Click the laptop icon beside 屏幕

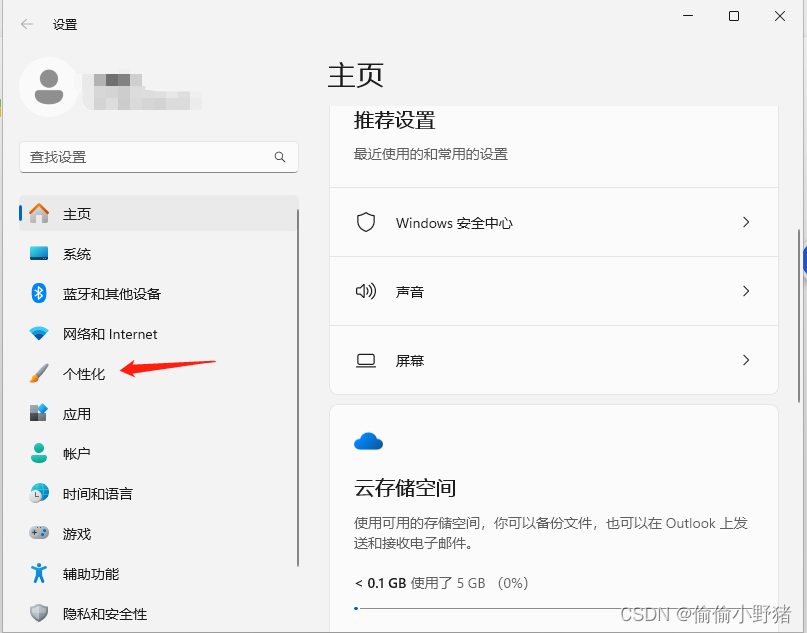click(366, 360)
